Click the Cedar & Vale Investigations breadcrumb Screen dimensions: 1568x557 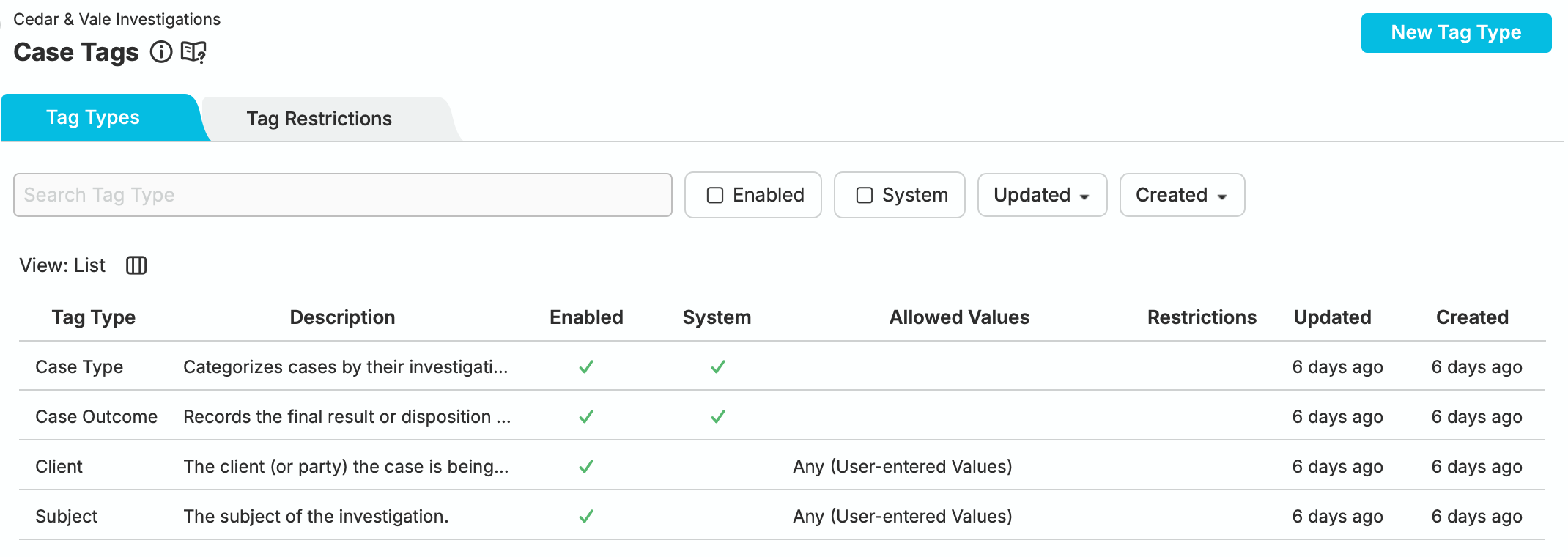coord(117,19)
